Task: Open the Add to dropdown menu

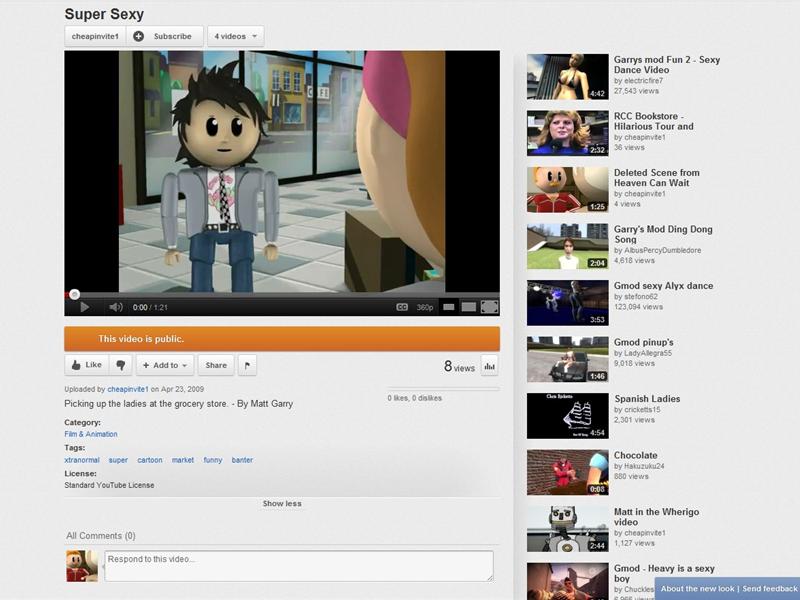Action: [x=166, y=365]
